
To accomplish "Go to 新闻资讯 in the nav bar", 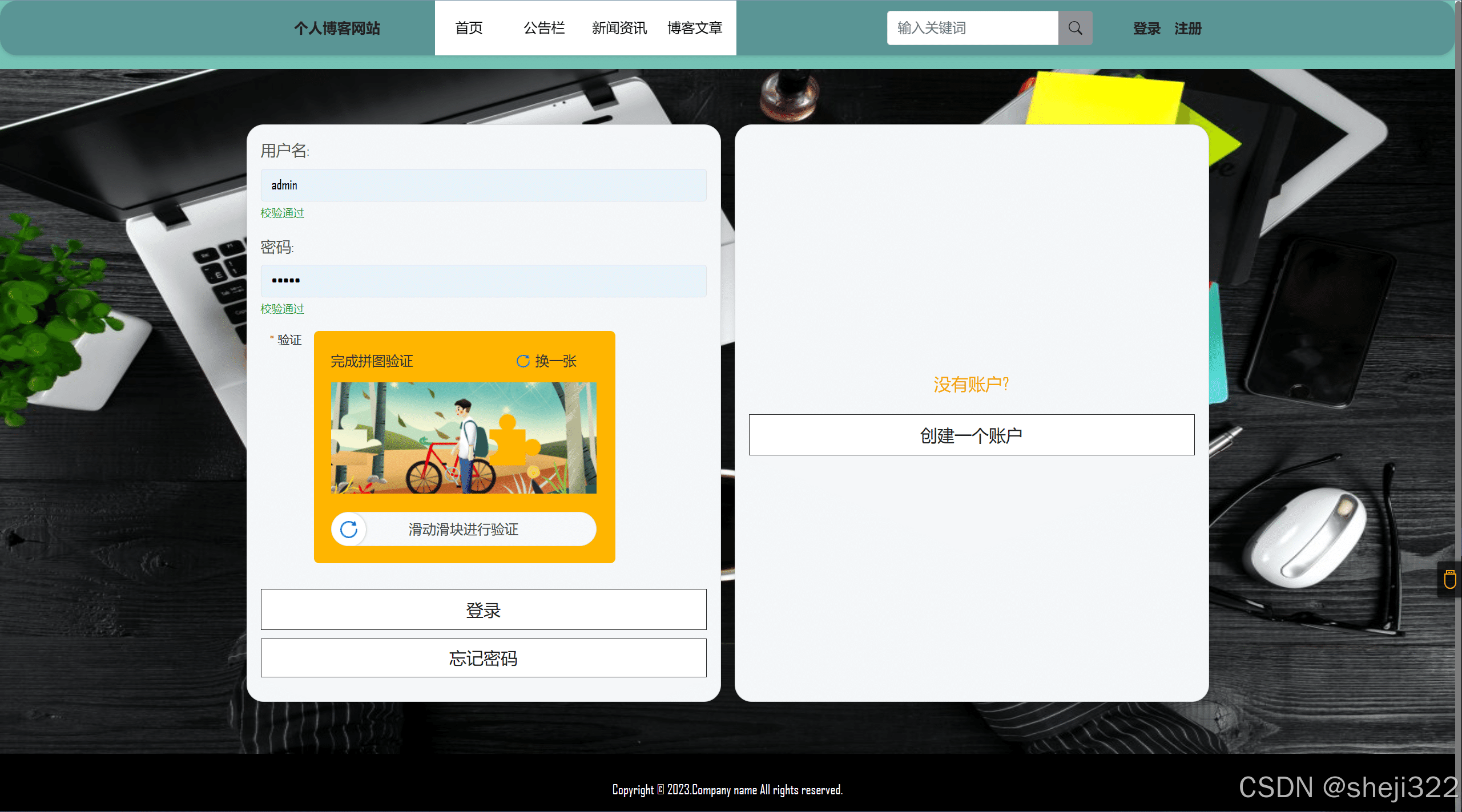I will point(619,28).
